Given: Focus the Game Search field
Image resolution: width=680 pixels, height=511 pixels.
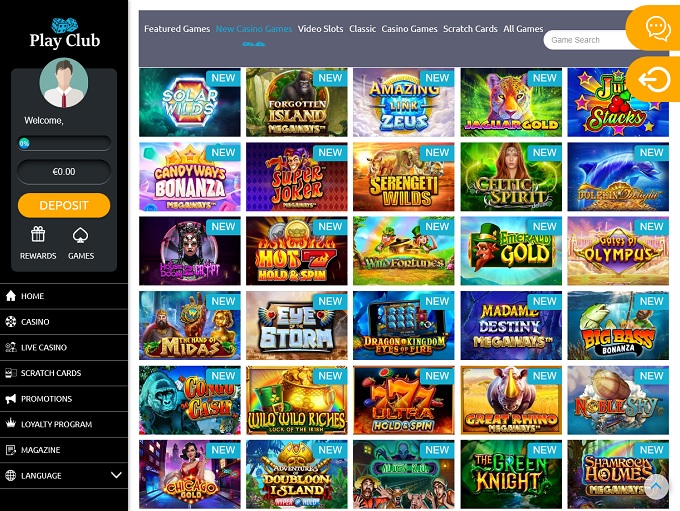Looking at the screenshot, I should pyautogui.click(x=585, y=40).
